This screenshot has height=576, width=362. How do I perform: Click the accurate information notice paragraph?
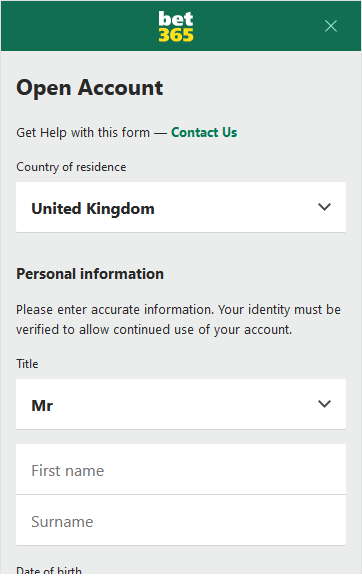tap(178, 320)
